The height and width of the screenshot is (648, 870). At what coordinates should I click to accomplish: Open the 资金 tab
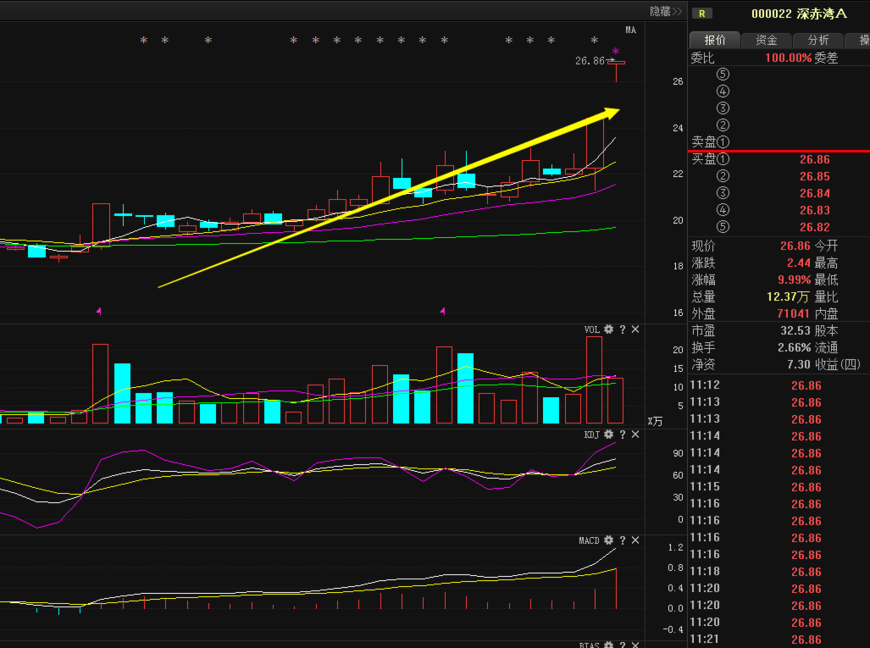point(766,40)
